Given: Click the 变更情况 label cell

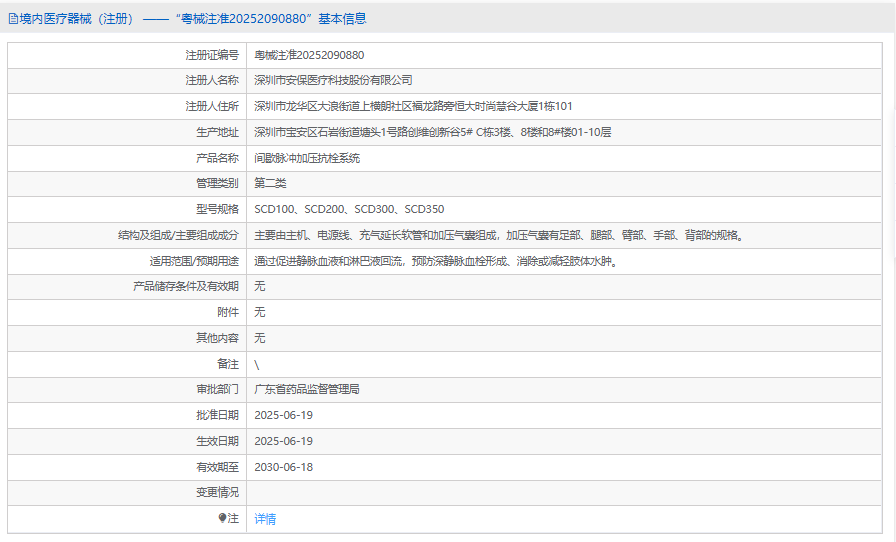Looking at the screenshot, I should [127, 492].
